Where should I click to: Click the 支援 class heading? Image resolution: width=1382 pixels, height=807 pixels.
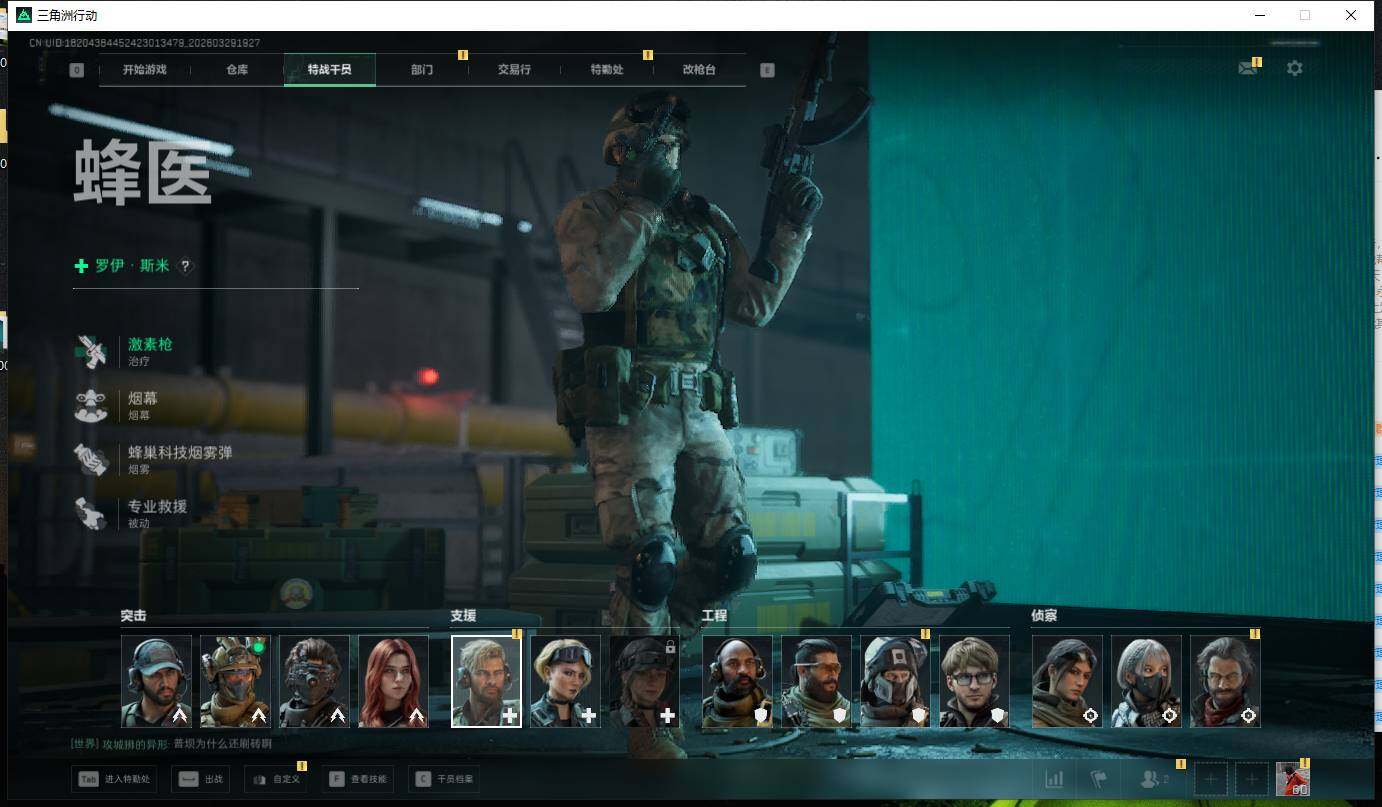click(463, 616)
